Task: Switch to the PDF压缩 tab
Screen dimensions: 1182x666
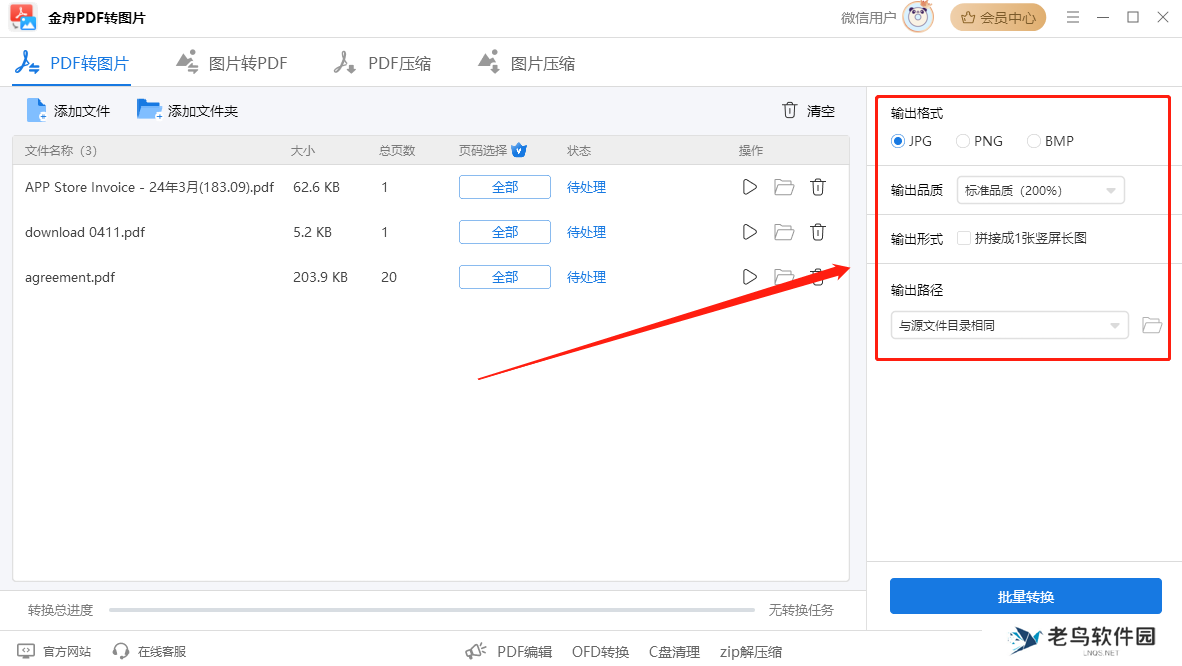Action: point(381,62)
